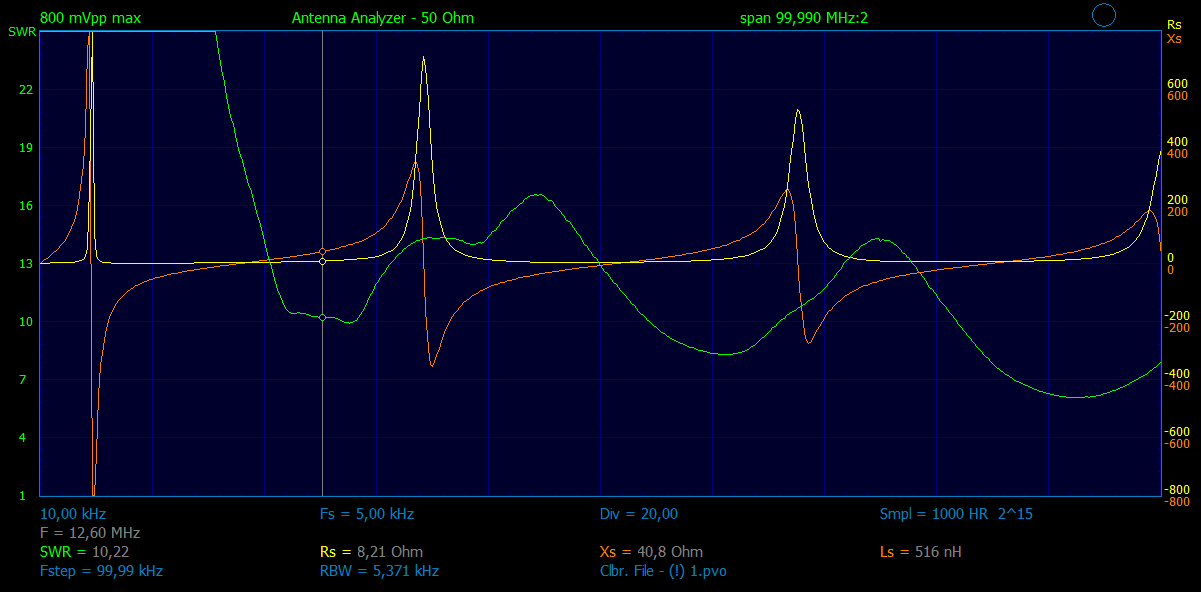Click the 'Fstep = 99,99 kHz' value
Screen dimensions: 1201x592
point(101,571)
